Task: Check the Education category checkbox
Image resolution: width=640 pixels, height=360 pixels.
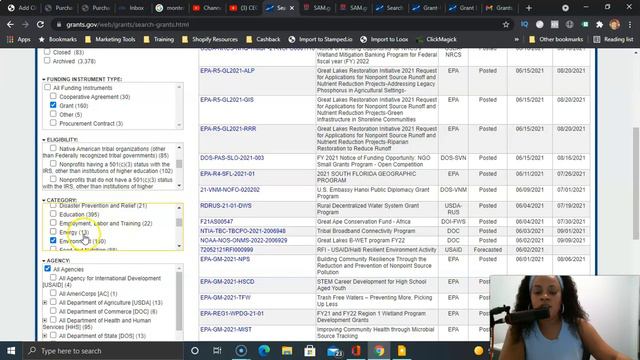Action: point(53,214)
